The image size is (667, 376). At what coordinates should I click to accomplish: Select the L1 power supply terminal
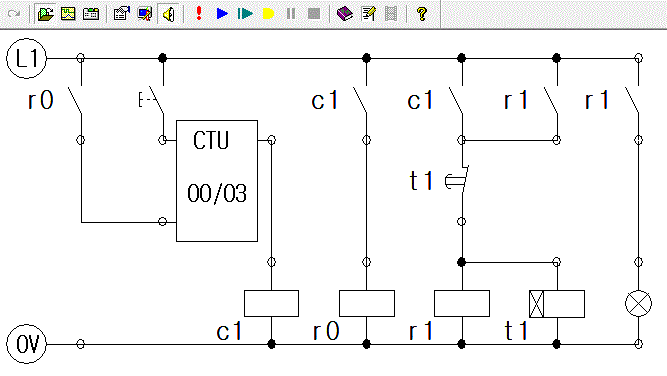click(x=26, y=58)
